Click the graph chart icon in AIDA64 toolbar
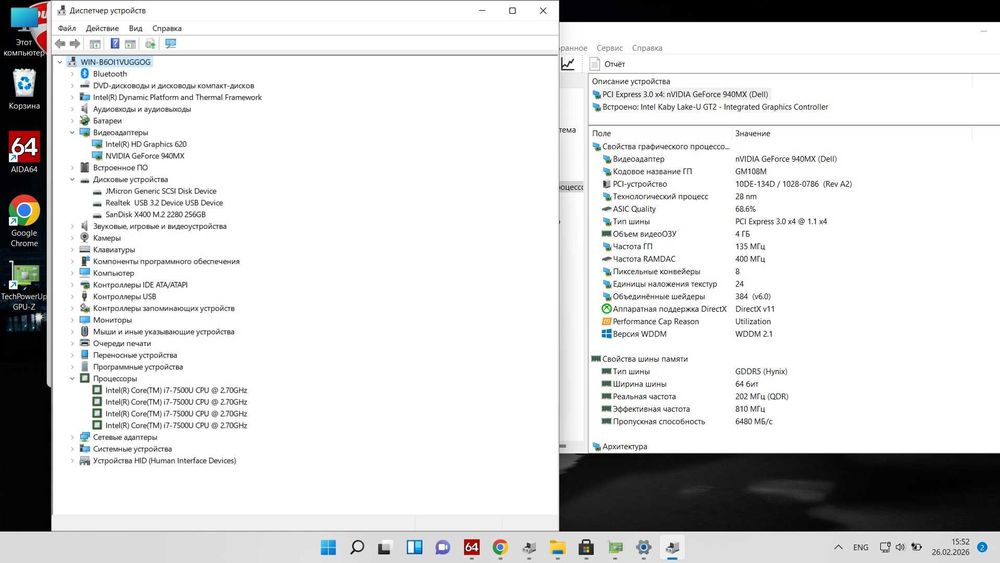 point(568,64)
